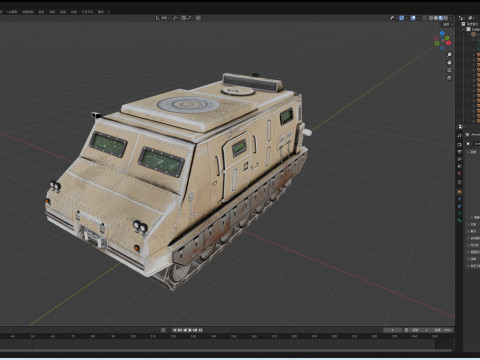Open the viewport Options dropdown below shading
Image resolution: width=480 pixels, height=360 pixels.
point(447,25)
